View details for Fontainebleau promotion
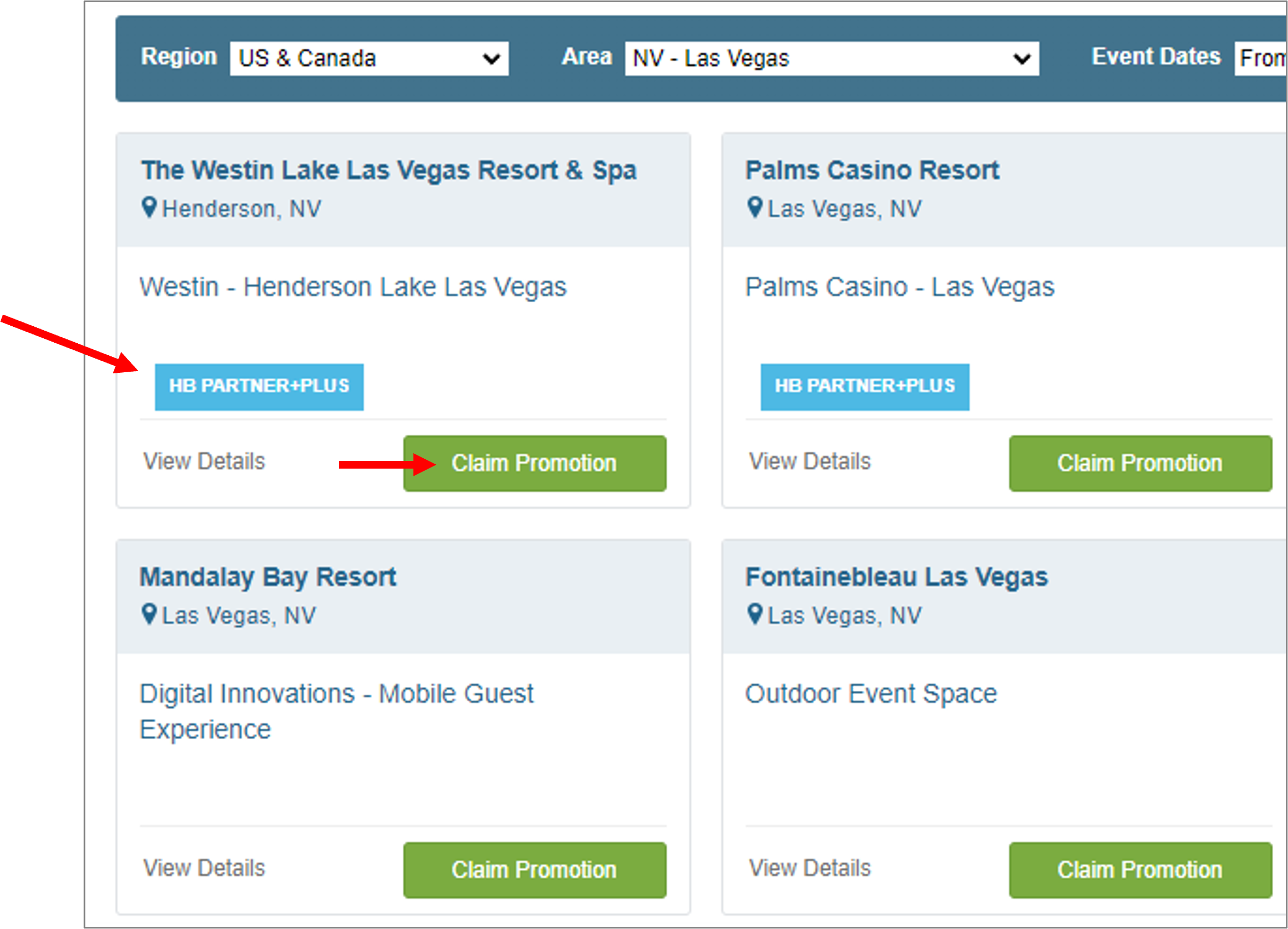Viewport: 1288px width, 929px height. tap(809, 868)
